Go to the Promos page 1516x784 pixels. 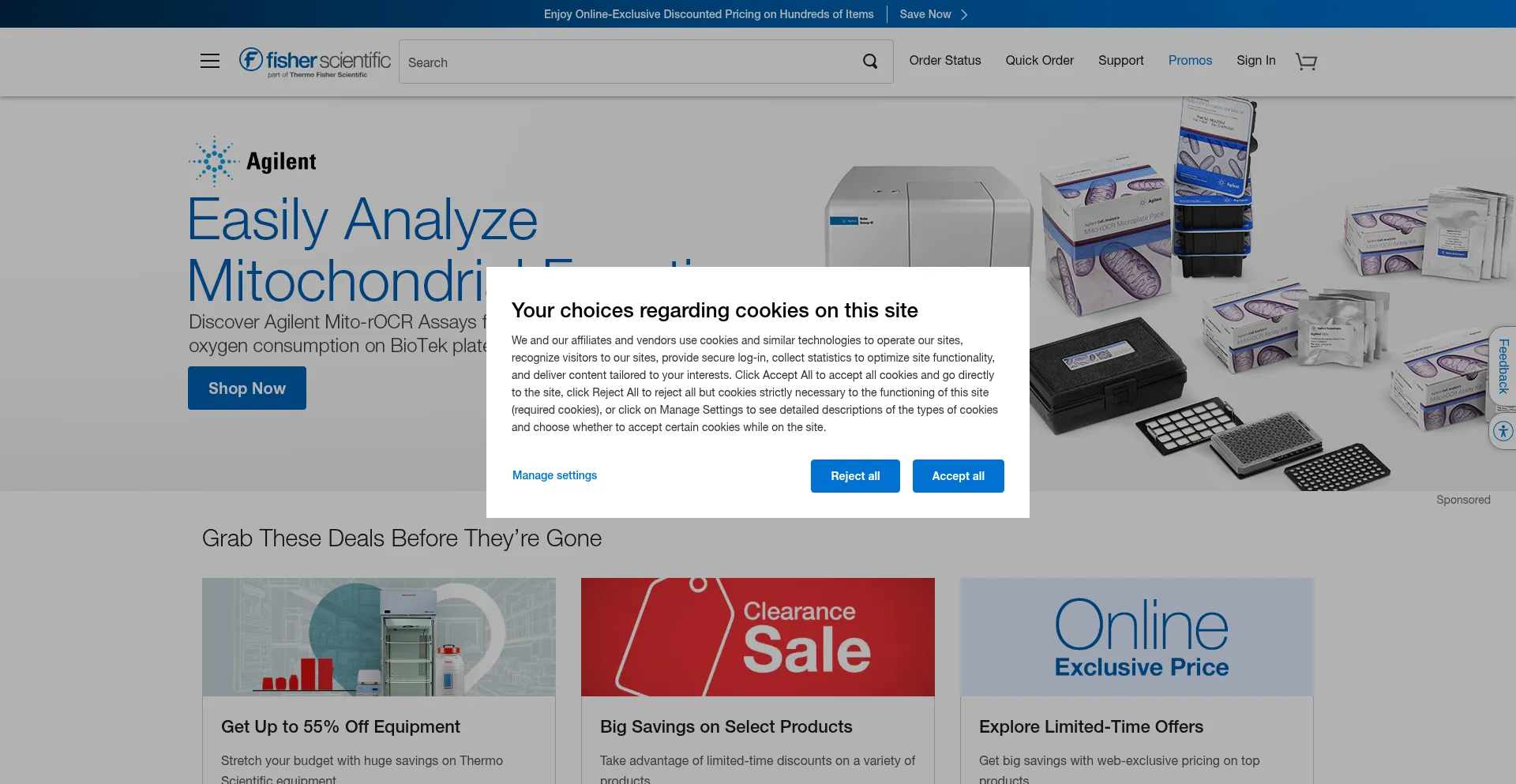1190,60
